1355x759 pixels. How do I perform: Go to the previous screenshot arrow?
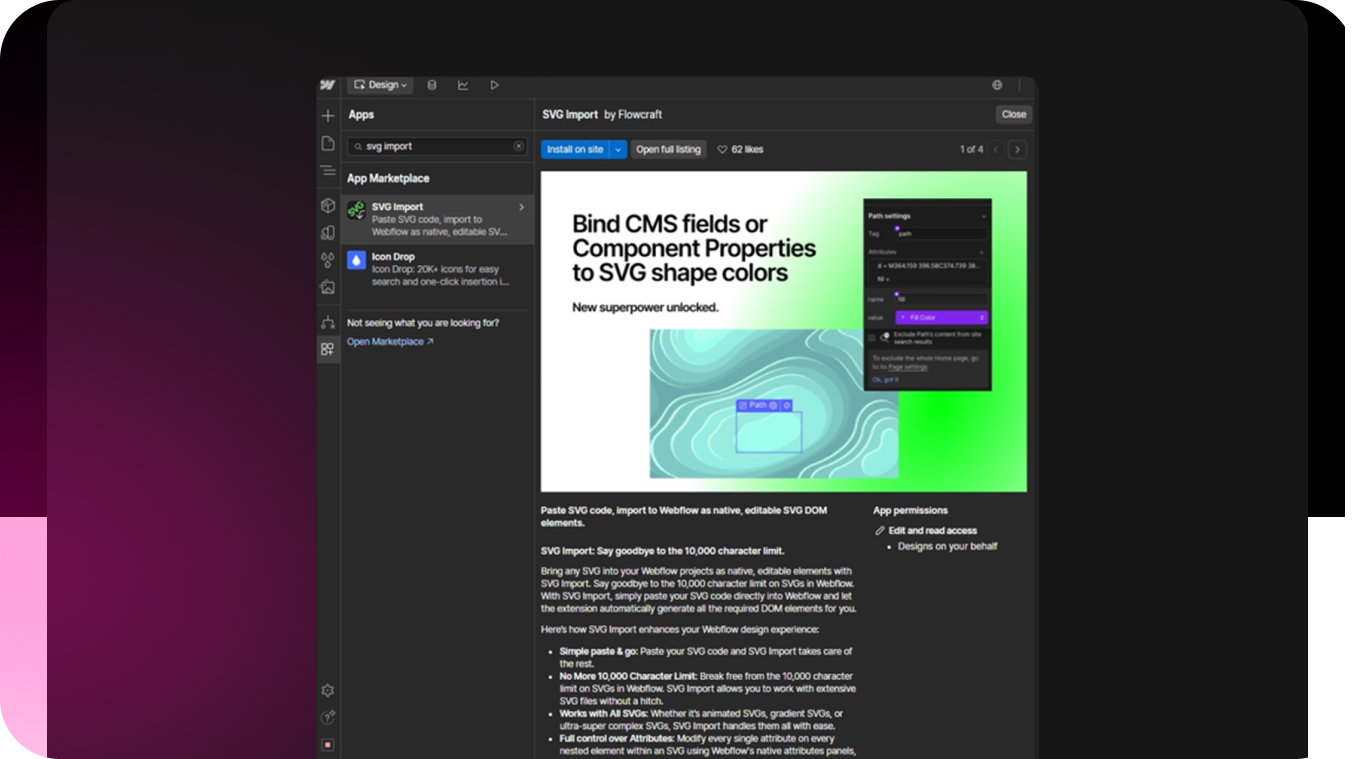(996, 149)
